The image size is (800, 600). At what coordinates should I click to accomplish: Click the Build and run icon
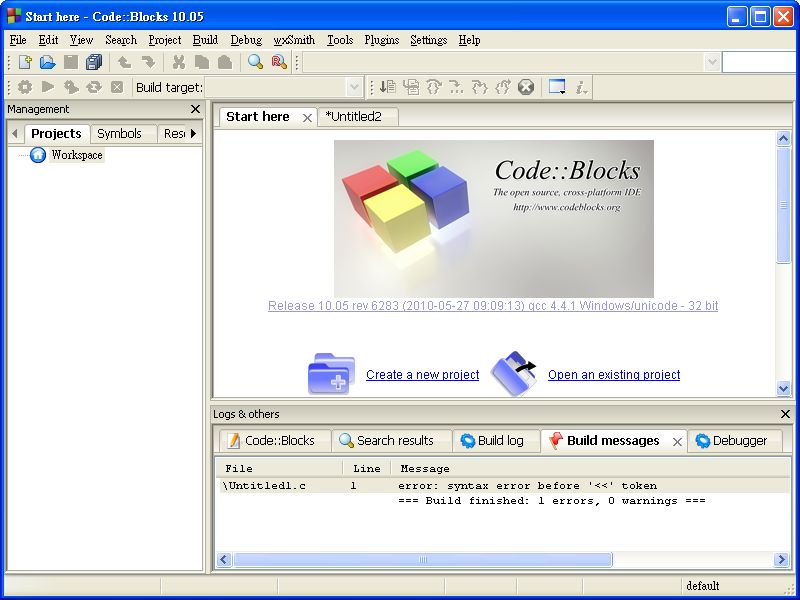click(71, 87)
